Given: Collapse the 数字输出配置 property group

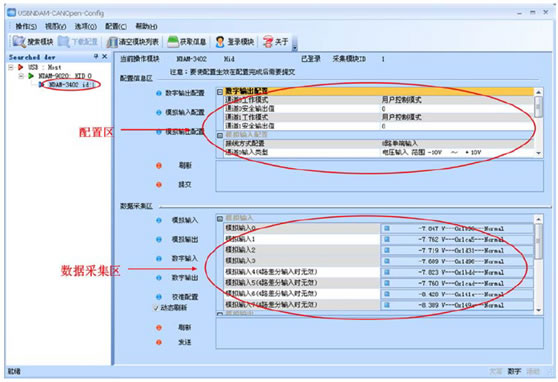Looking at the screenshot, I should pos(220,92).
